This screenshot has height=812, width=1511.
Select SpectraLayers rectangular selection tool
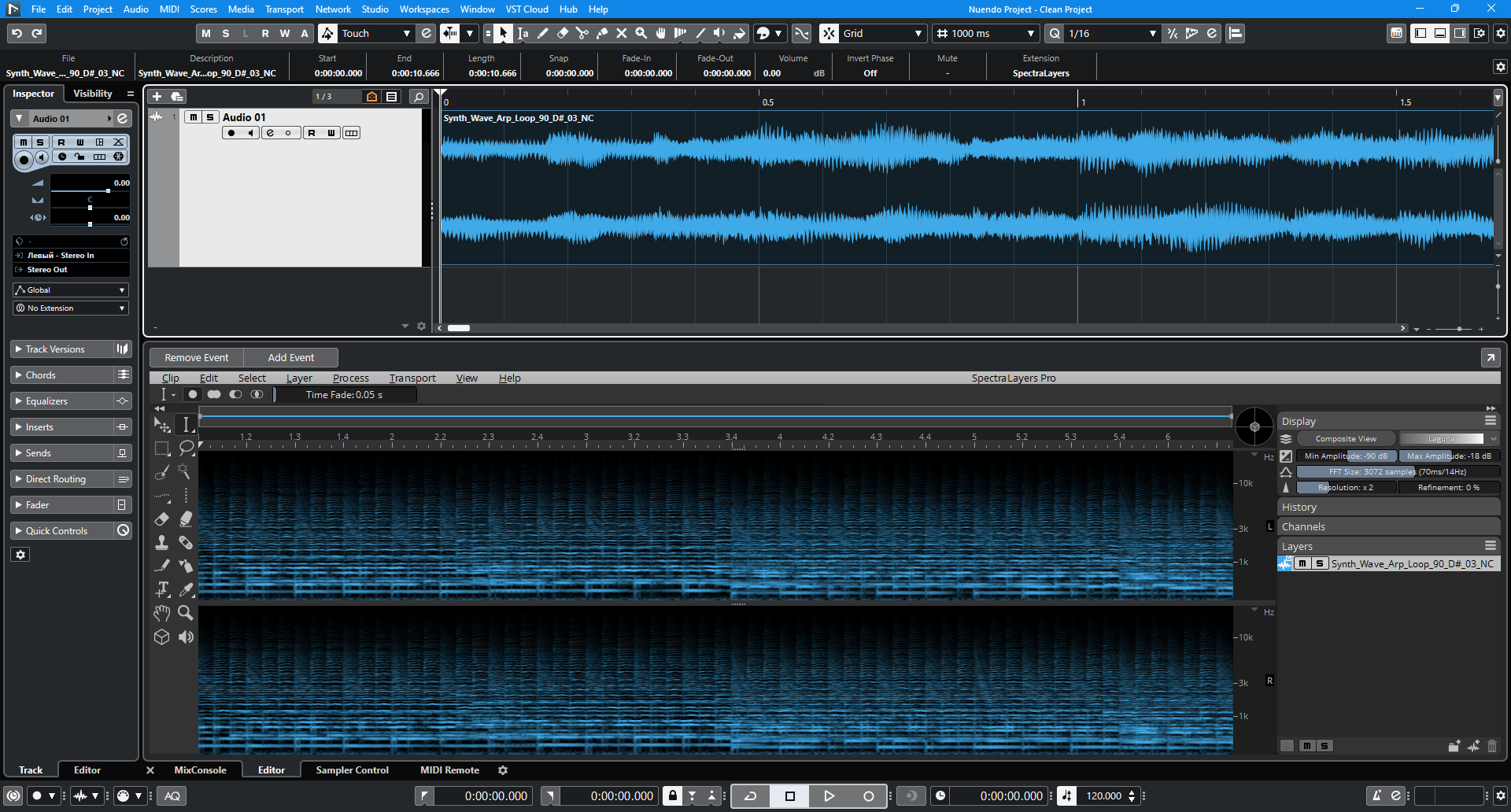(162, 448)
